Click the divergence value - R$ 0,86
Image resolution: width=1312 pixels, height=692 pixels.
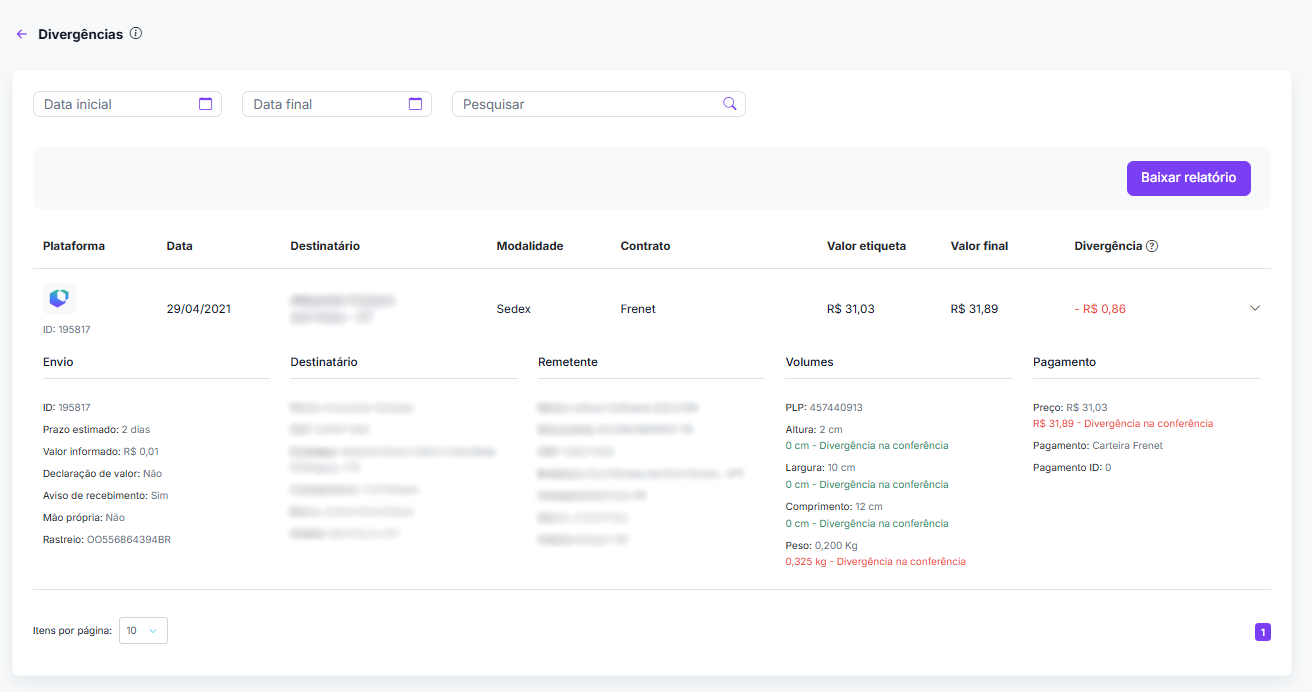coord(1100,309)
